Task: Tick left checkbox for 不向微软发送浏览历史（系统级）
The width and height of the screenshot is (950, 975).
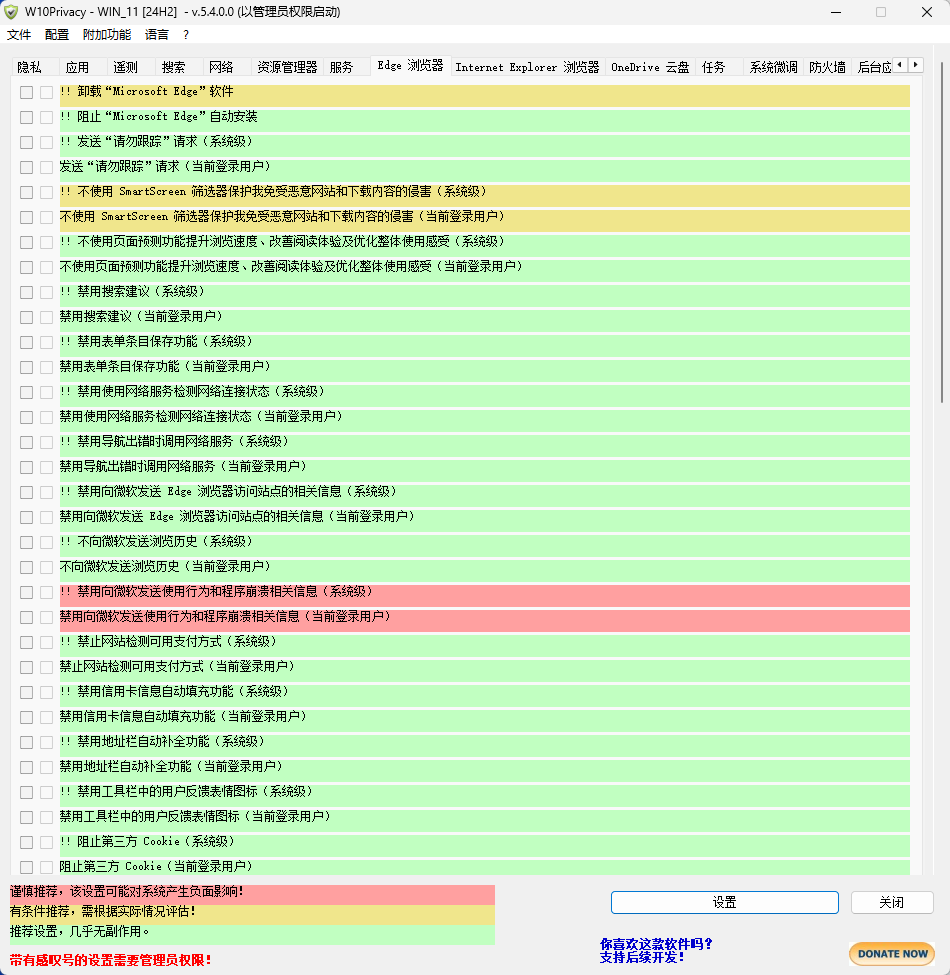Action: [x=26, y=542]
